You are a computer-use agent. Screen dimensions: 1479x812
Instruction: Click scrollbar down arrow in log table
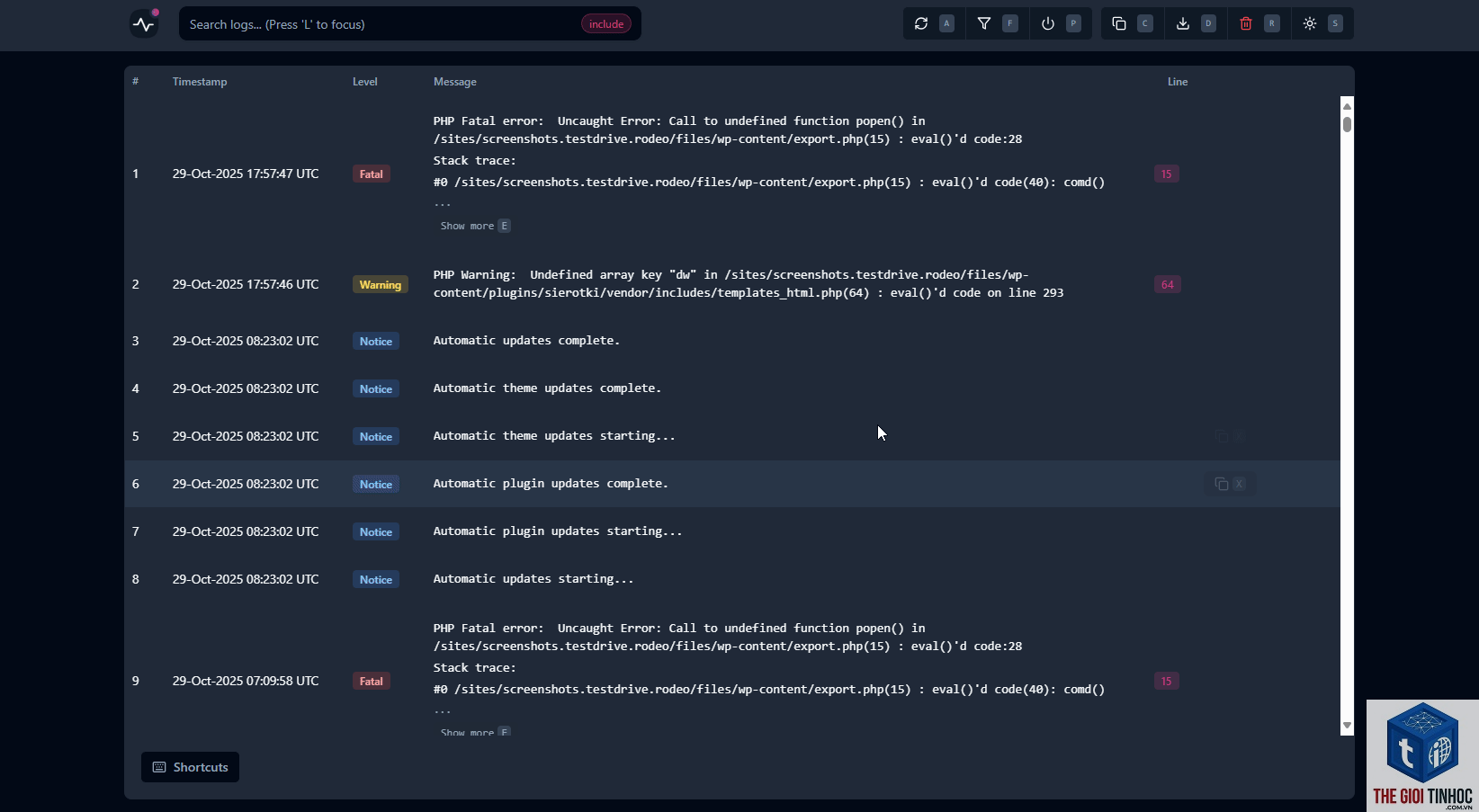pyautogui.click(x=1347, y=725)
